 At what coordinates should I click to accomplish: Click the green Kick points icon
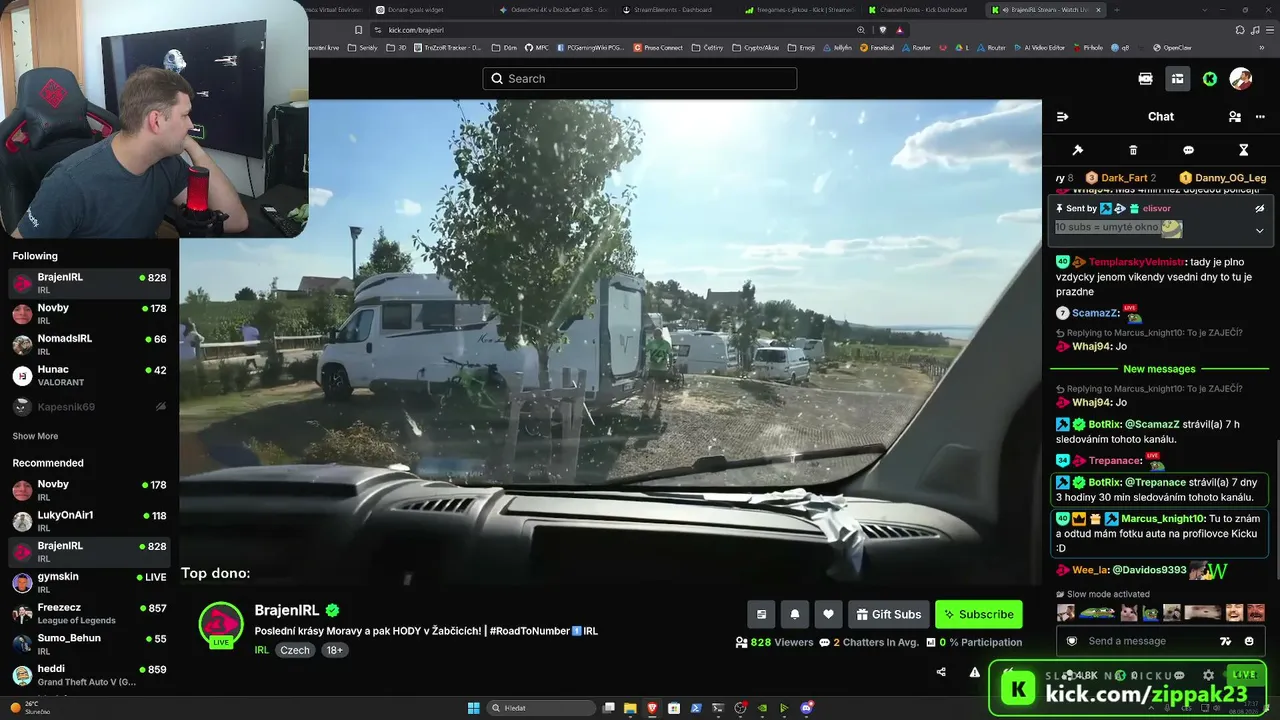click(x=1210, y=79)
